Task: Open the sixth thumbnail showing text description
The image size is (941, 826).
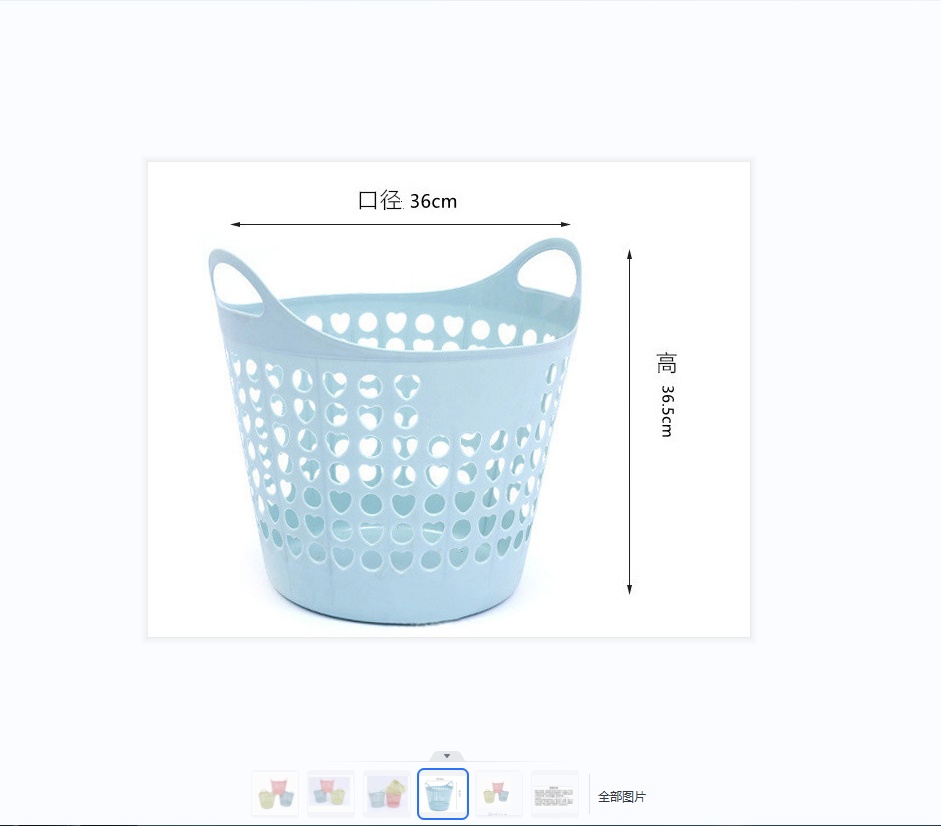Action: point(555,794)
